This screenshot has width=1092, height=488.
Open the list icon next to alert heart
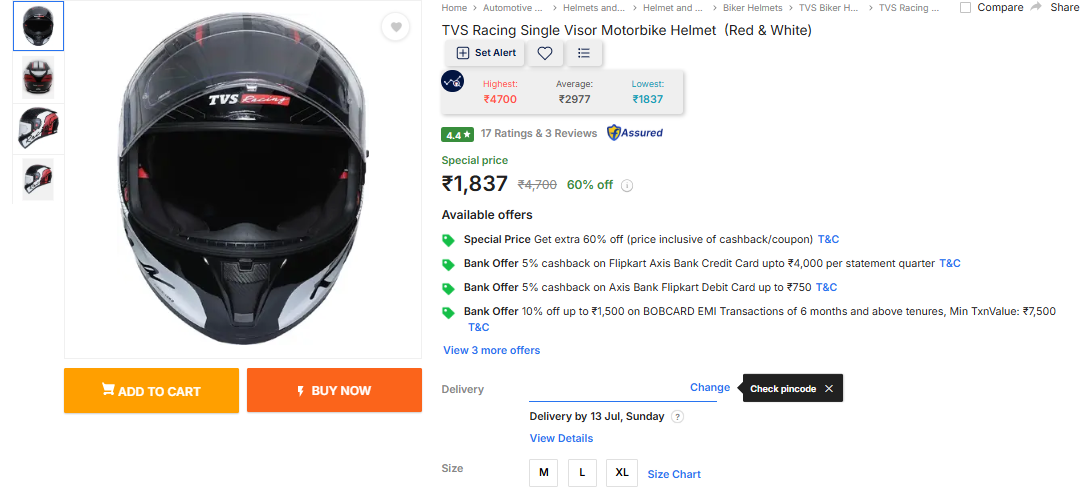[584, 53]
